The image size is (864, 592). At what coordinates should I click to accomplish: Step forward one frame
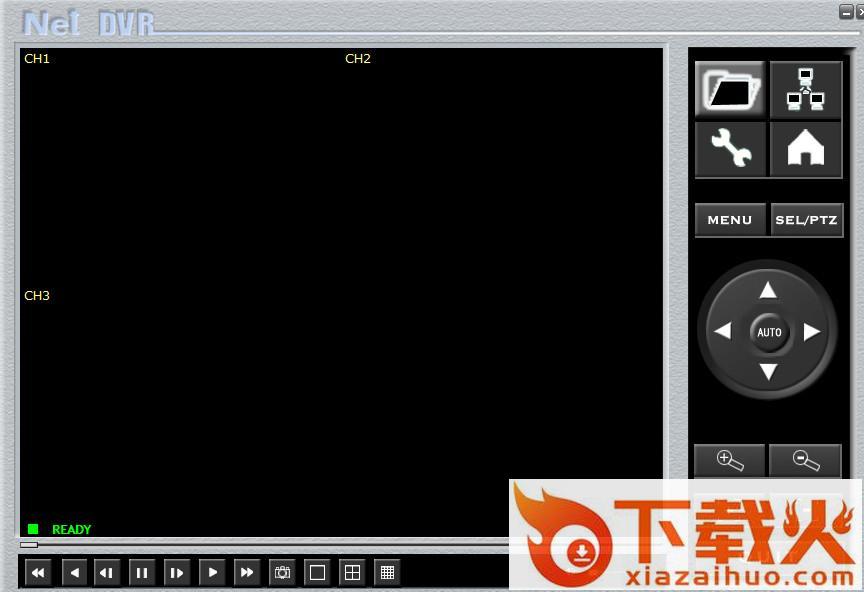click(x=176, y=573)
